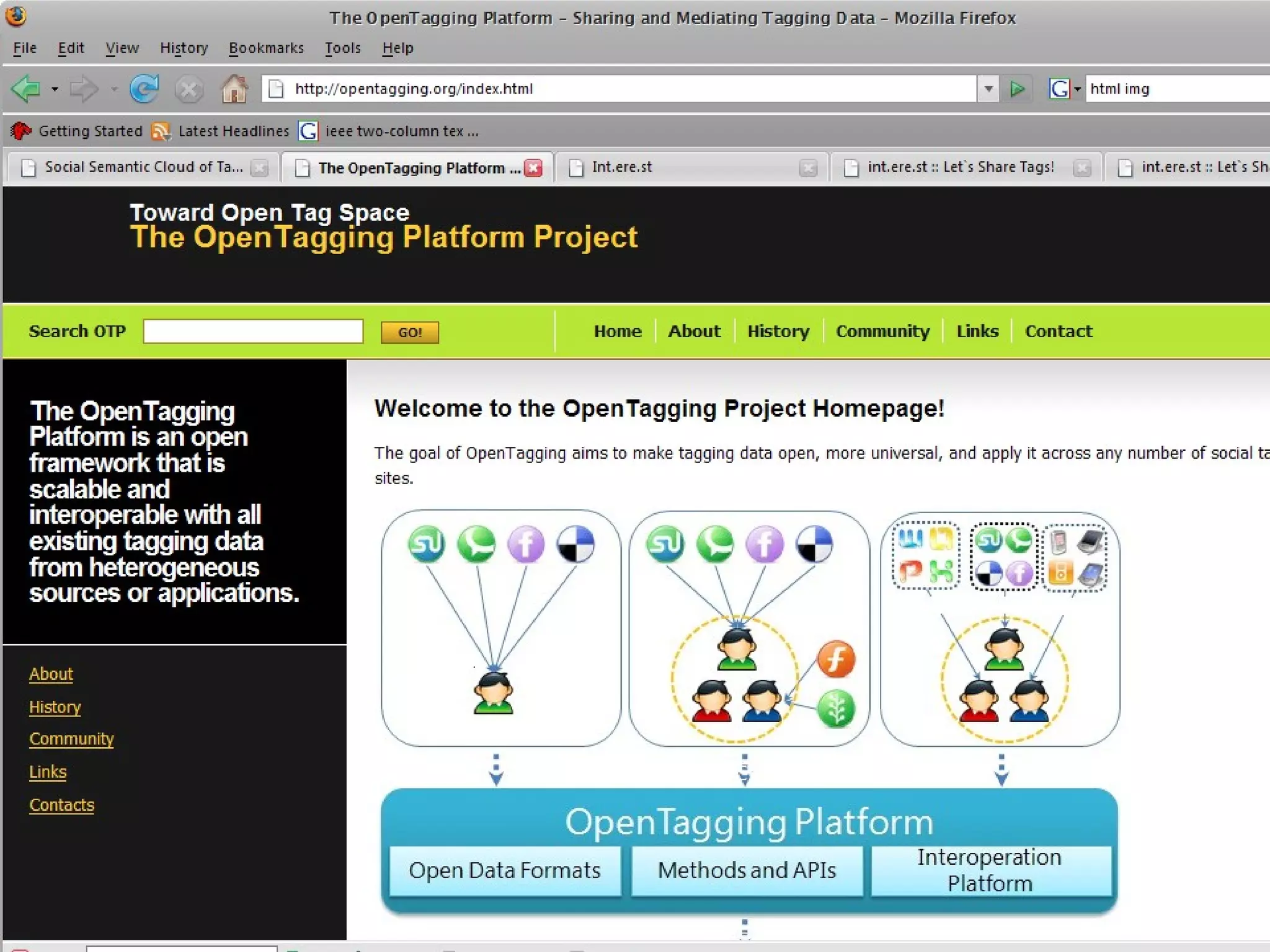Screen dimensions: 1270x952
Task: Click Links in the green navigation bar
Action: [977, 331]
